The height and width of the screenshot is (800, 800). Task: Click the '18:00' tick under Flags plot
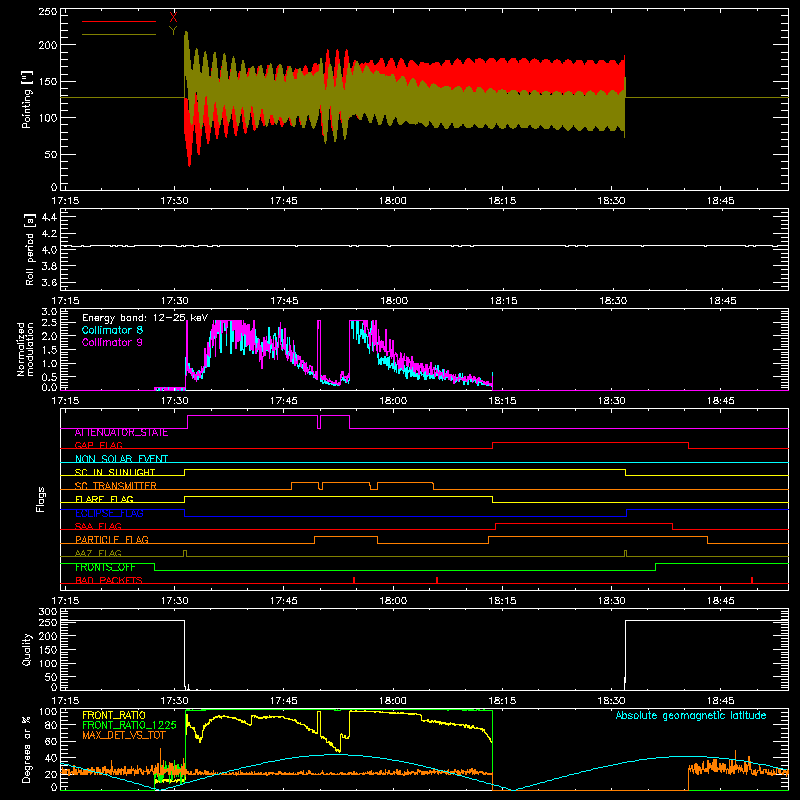tap(393, 601)
